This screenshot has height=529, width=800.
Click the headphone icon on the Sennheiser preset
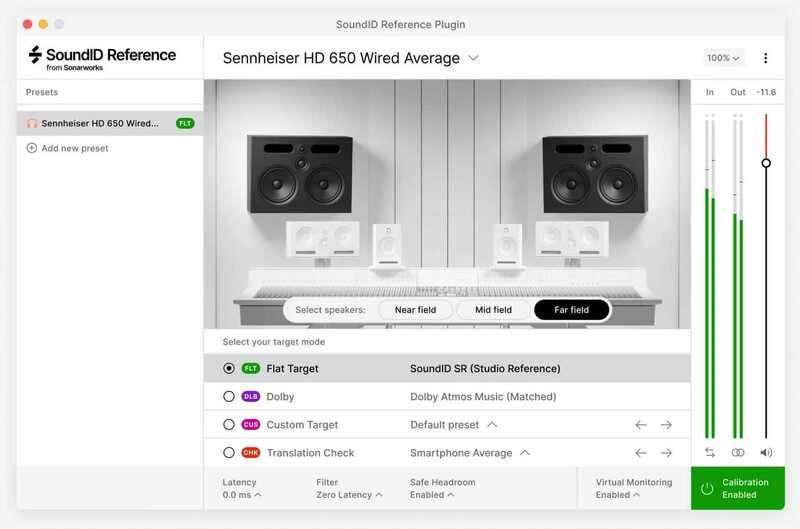tap(32, 123)
